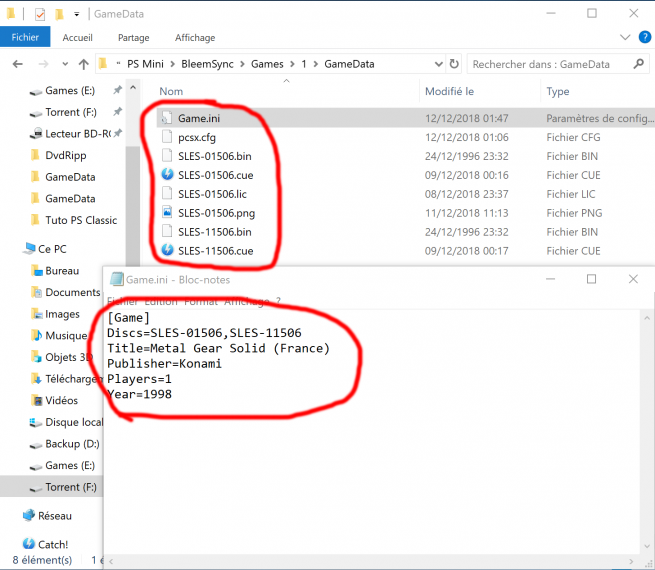This screenshot has width=655, height=570.
Task: Open Vidéos in navigation pane
Action: click(x=61, y=400)
